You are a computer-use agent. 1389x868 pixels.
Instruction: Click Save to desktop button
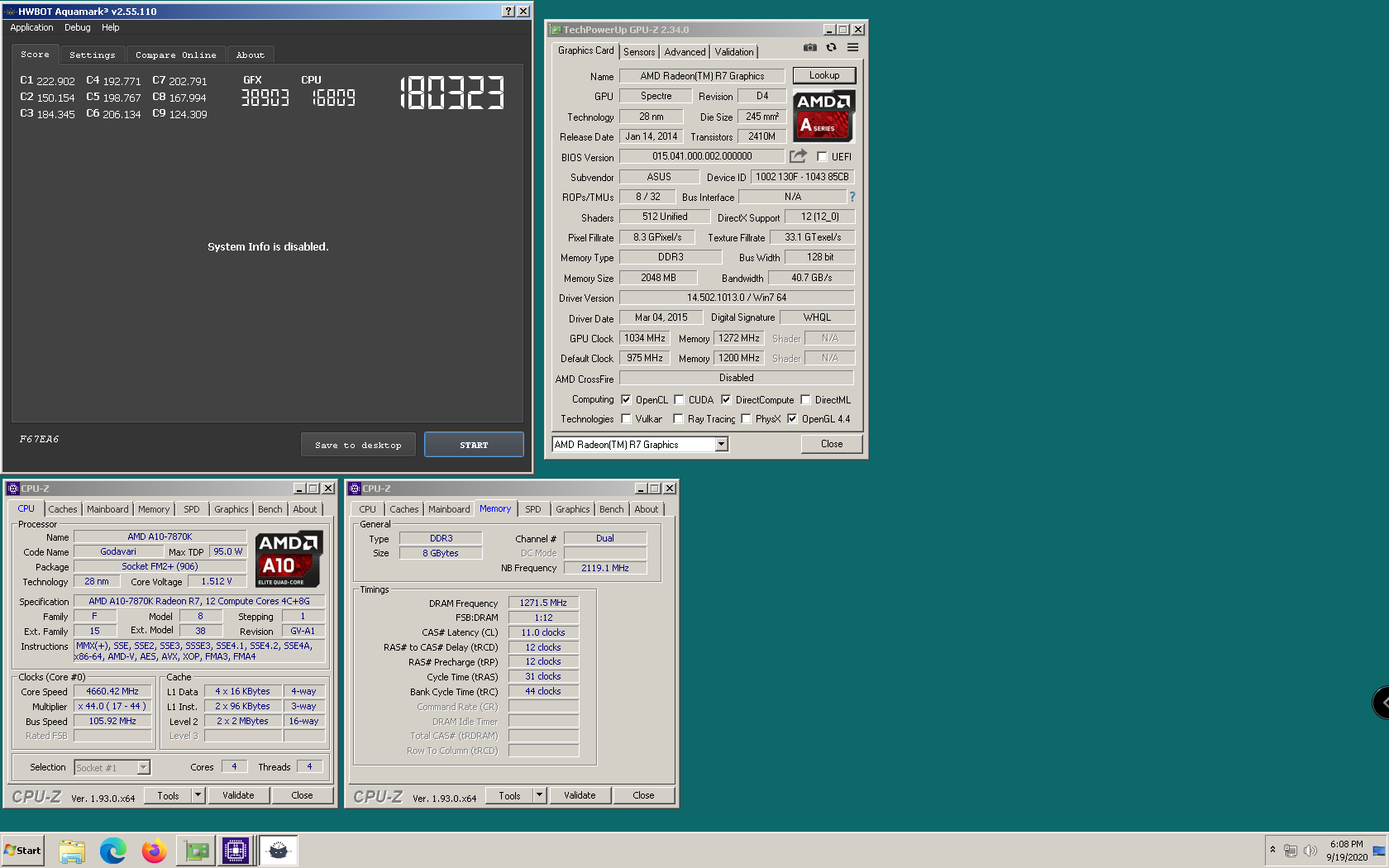358,445
